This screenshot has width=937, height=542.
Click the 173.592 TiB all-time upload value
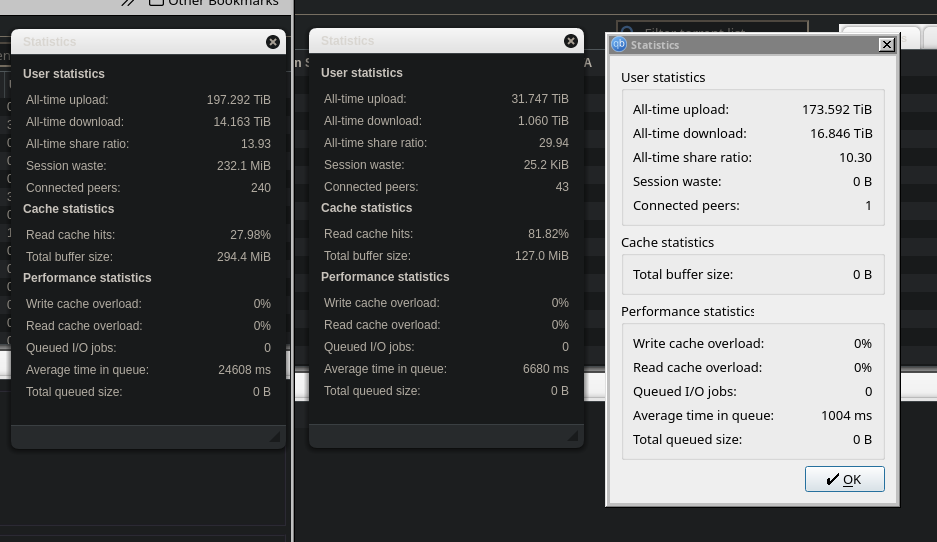[837, 109]
